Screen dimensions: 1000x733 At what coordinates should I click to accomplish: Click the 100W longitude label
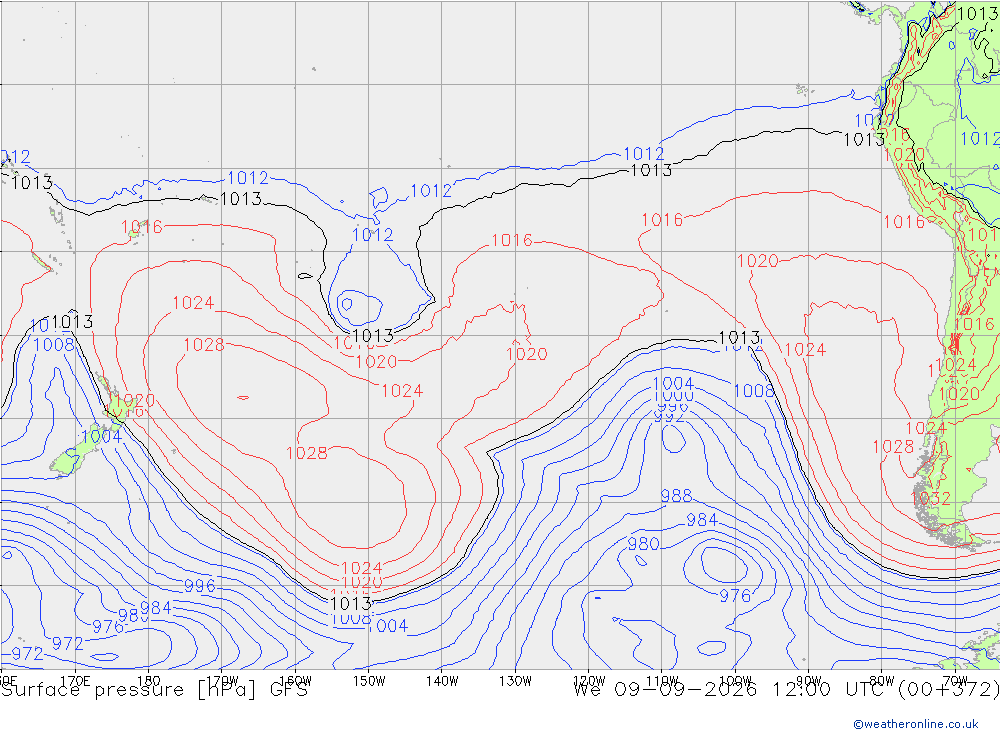pos(735,681)
